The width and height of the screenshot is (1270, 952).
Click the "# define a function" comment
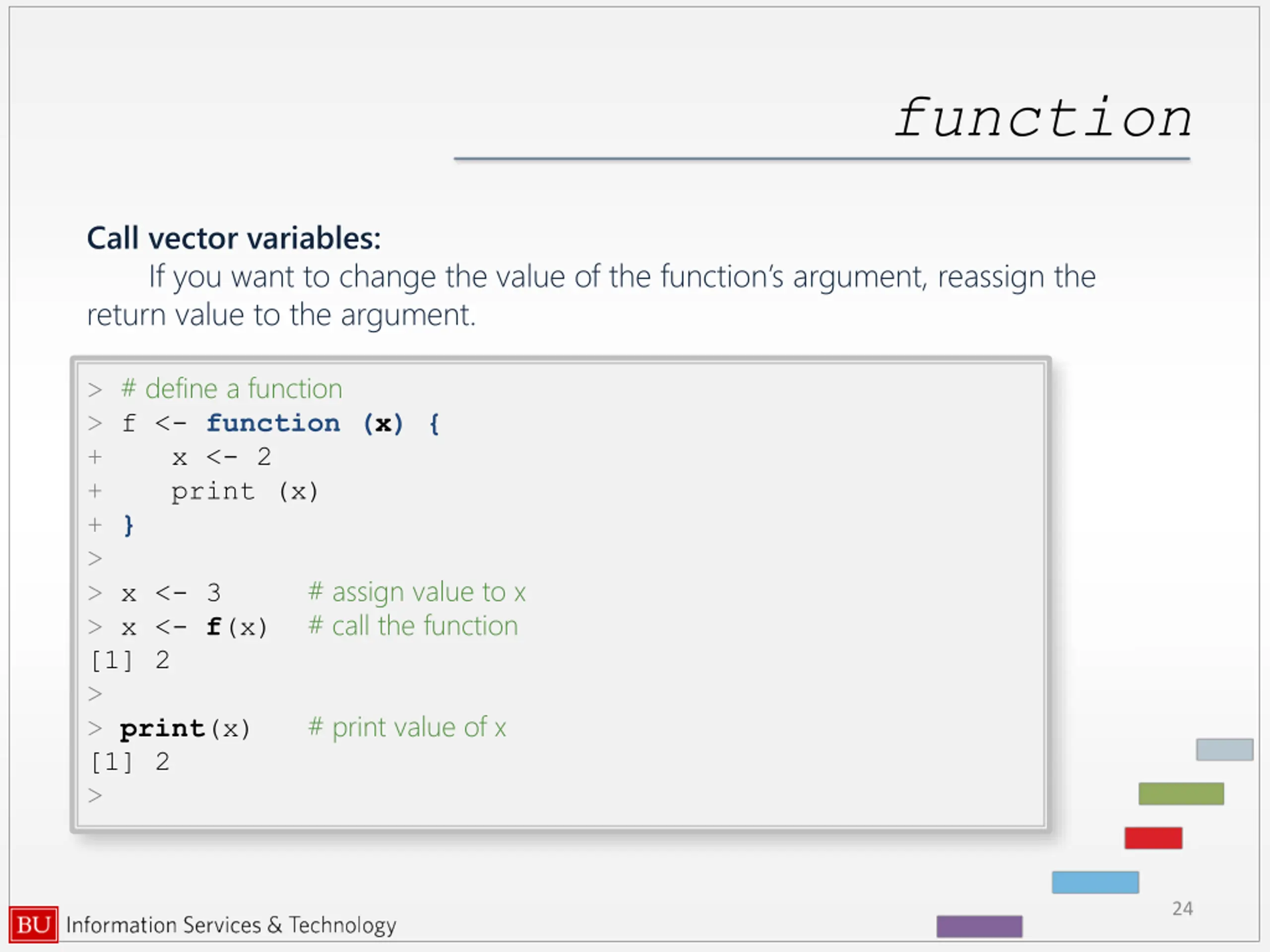point(232,389)
